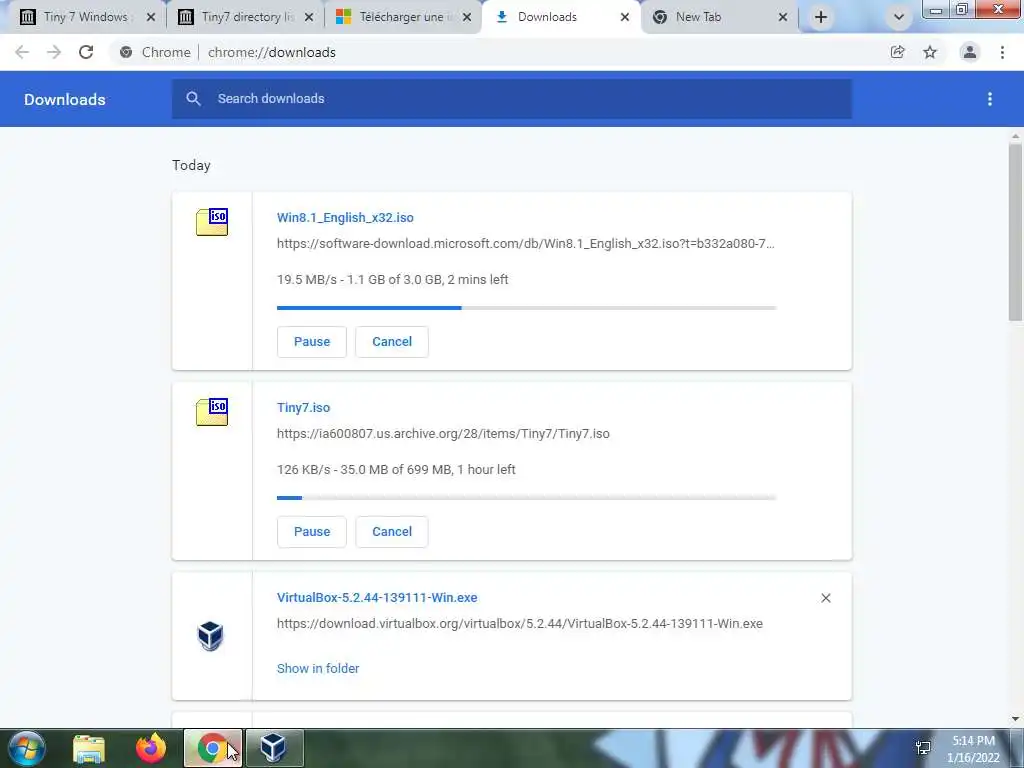Image resolution: width=1024 pixels, height=768 pixels.
Task: Close the Tiny7 directory listing tab
Action: [309, 17]
